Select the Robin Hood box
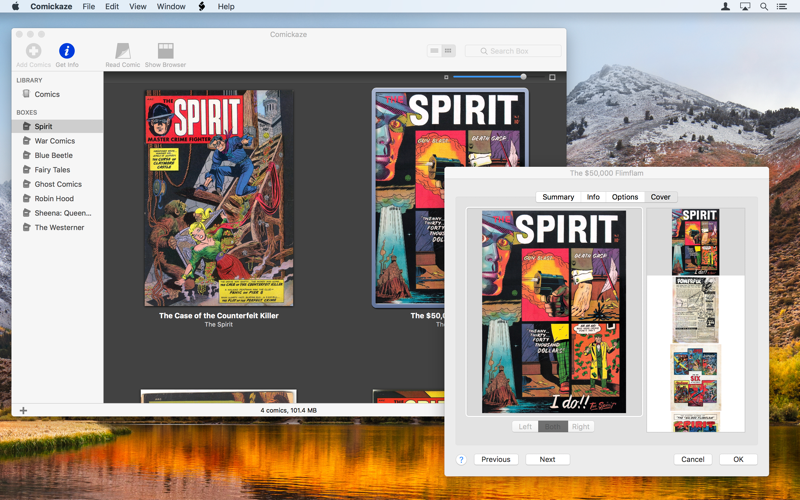 pos(57,198)
